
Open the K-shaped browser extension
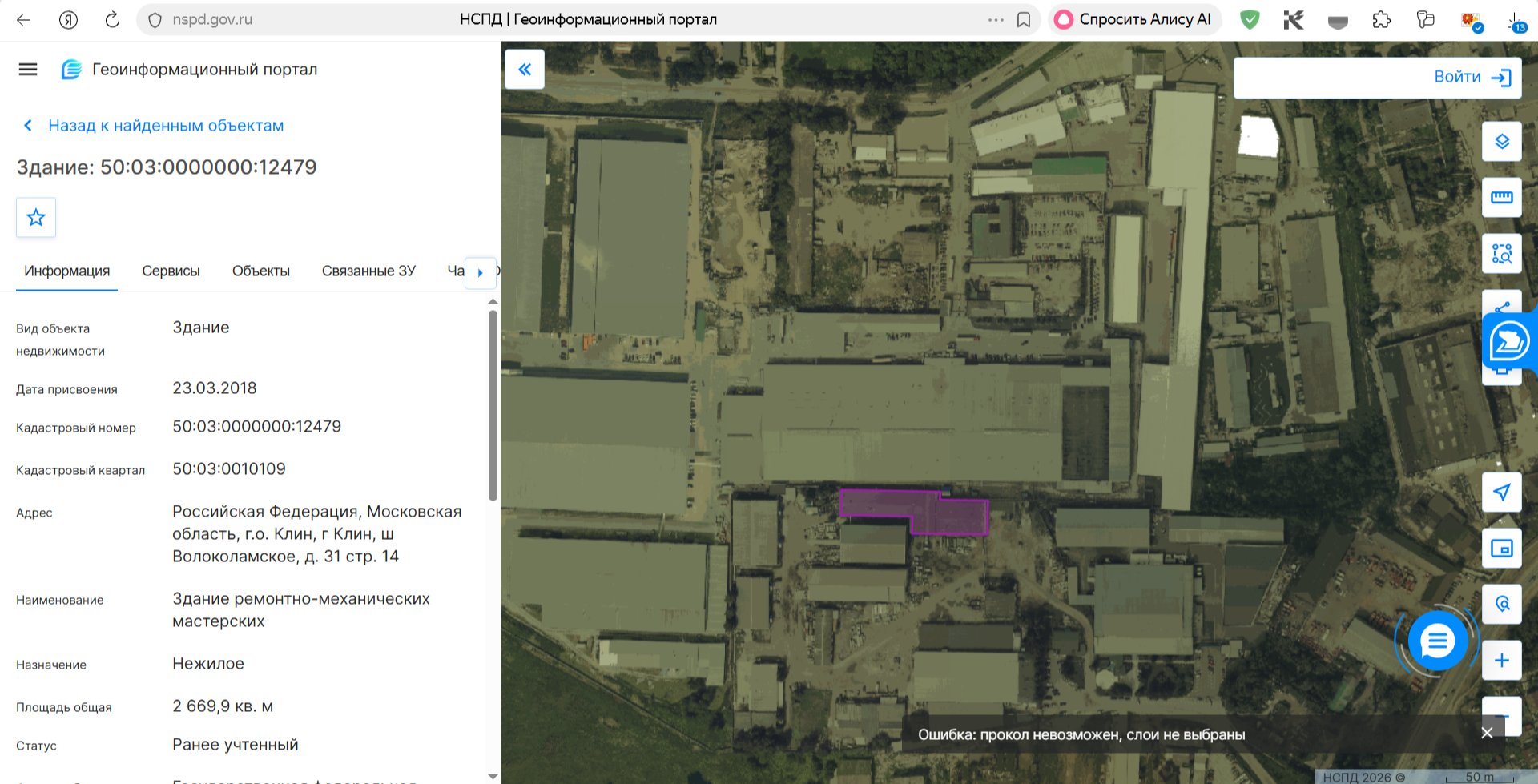1293,20
